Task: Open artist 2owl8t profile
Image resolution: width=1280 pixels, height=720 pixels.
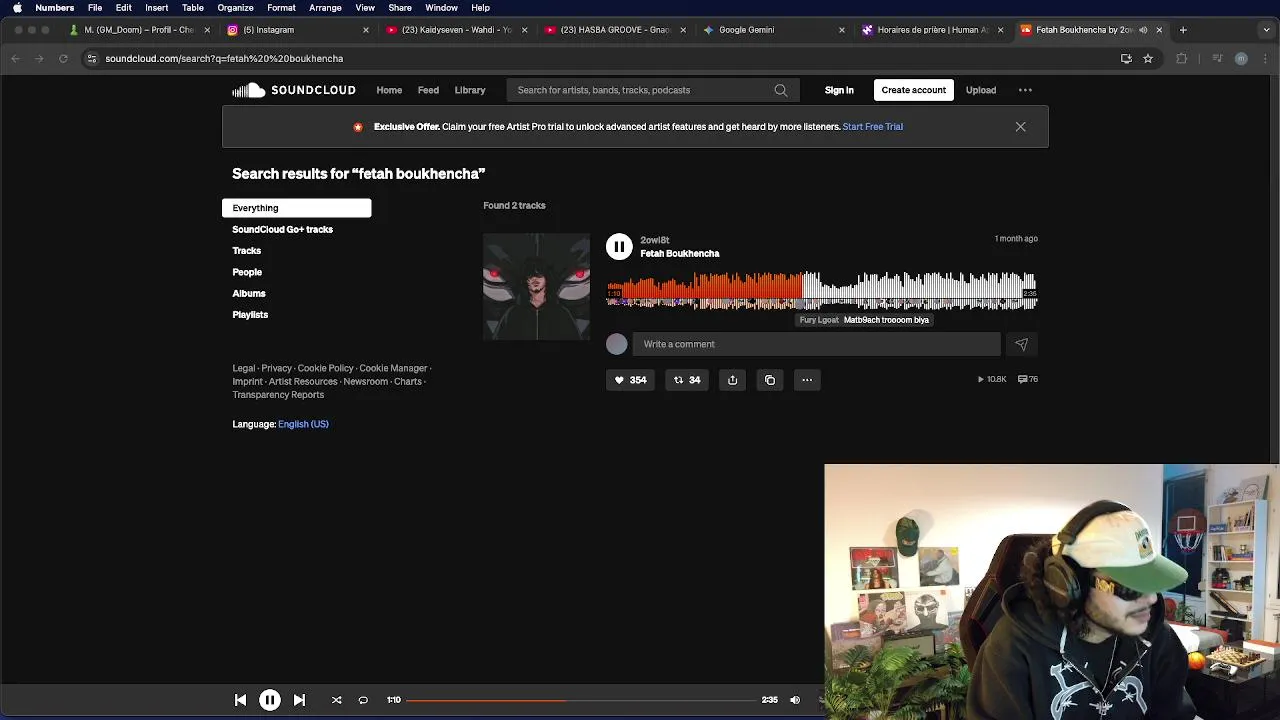Action: click(655, 240)
